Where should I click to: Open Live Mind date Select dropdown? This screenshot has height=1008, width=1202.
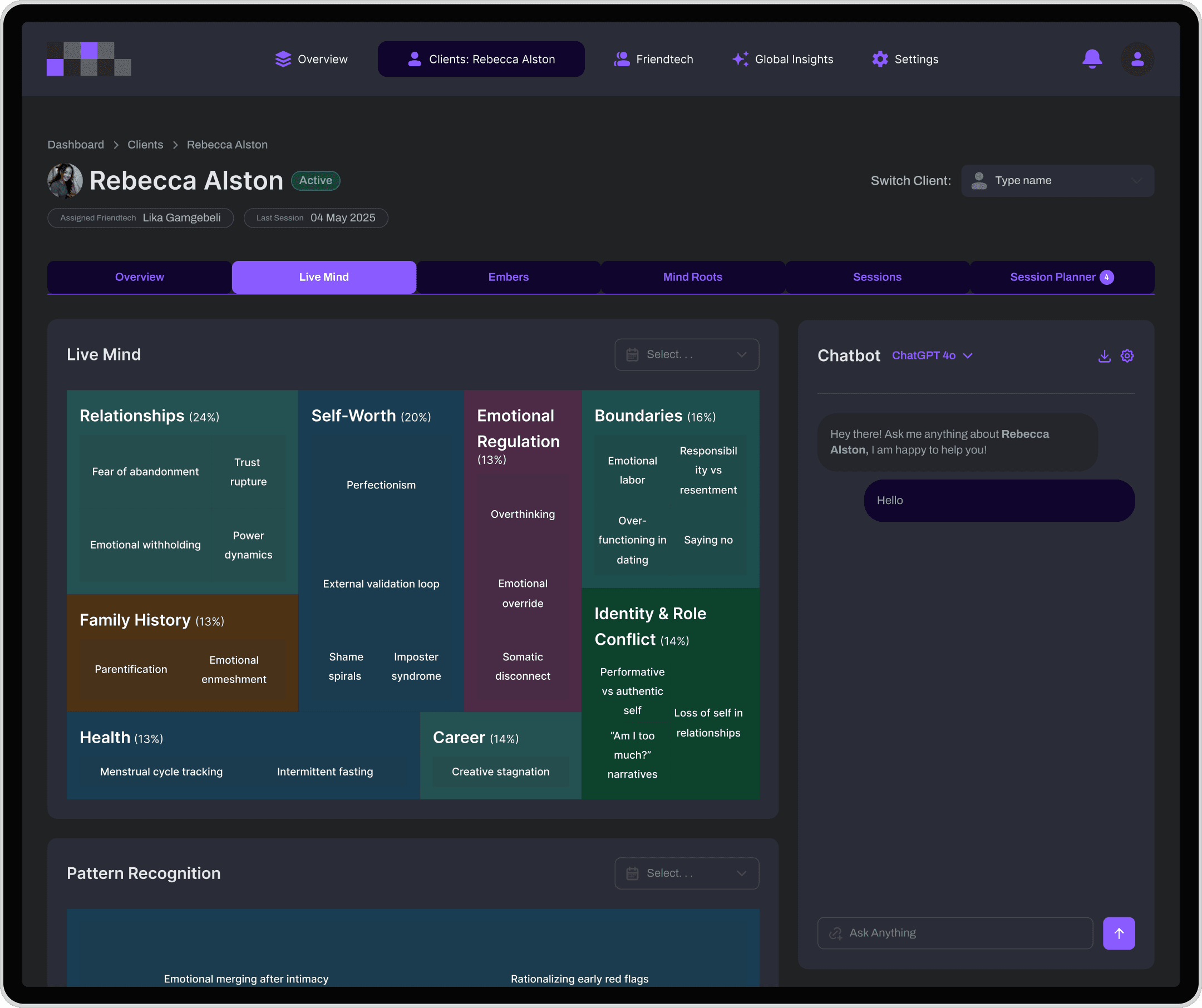(686, 355)
